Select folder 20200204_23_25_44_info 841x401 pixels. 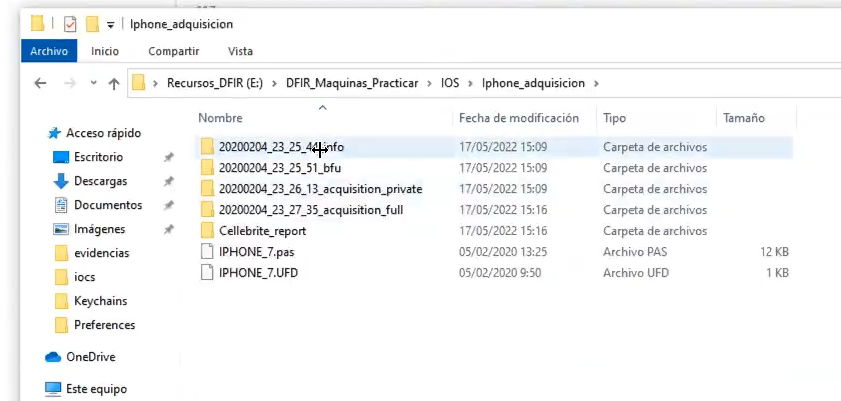(493, 147)
